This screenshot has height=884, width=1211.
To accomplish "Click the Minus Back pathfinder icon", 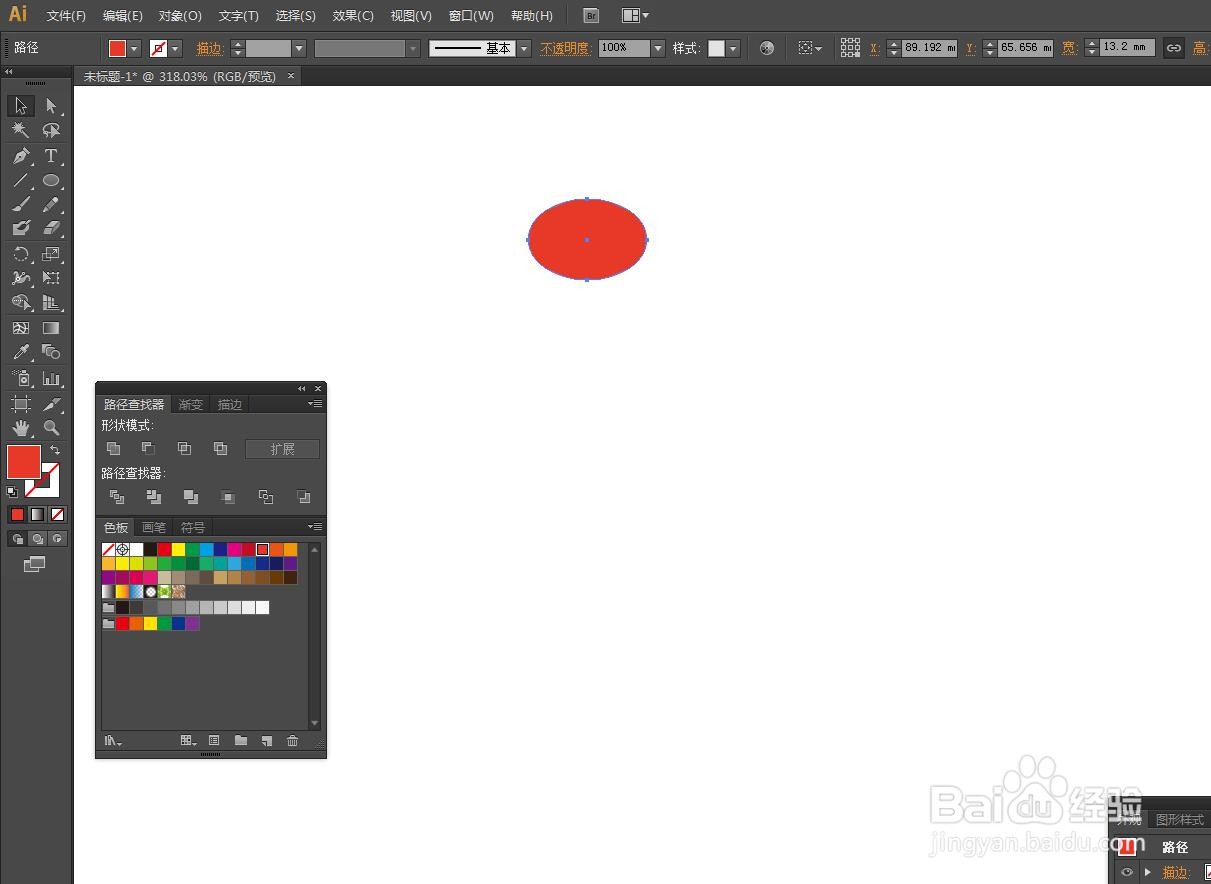I will [x=303, y=496].
